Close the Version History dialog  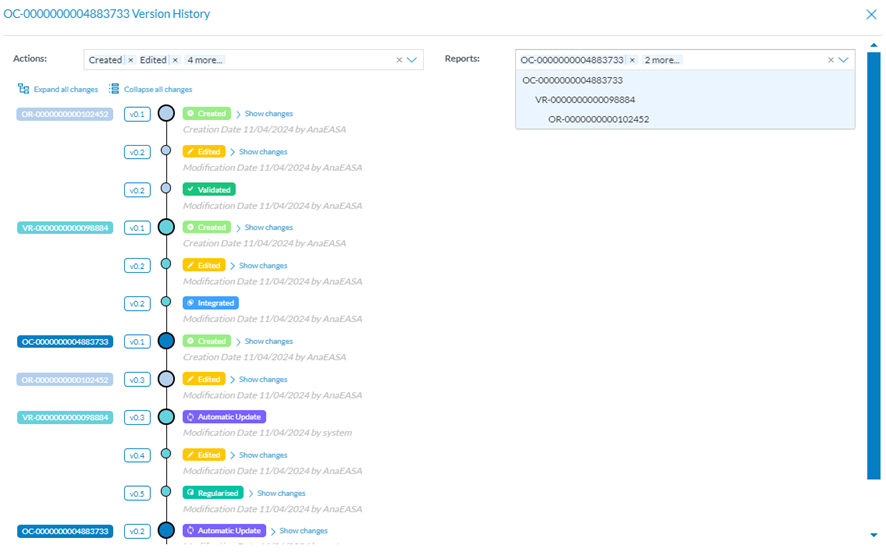870,14
